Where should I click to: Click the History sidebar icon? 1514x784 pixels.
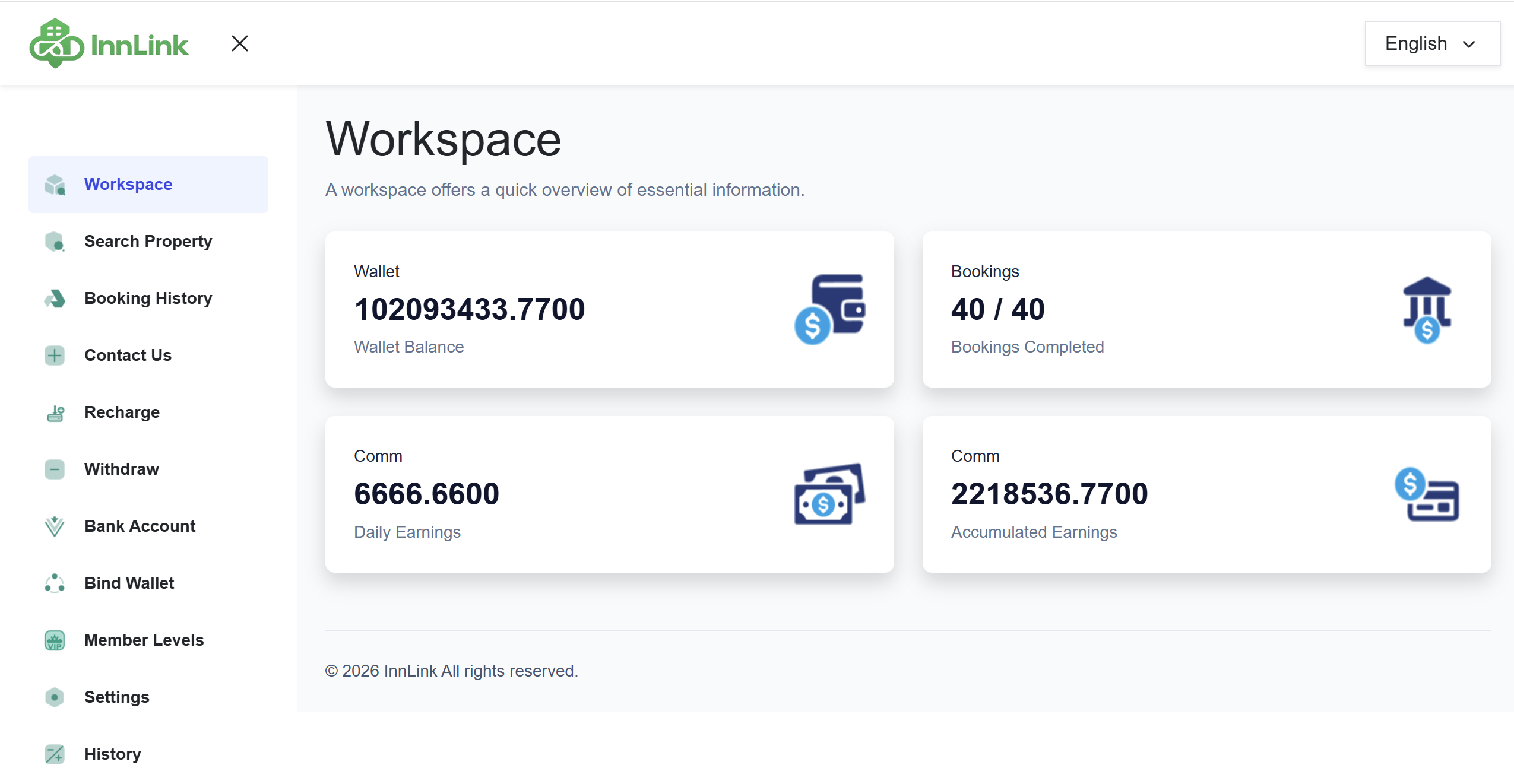(x=55, y=754)
